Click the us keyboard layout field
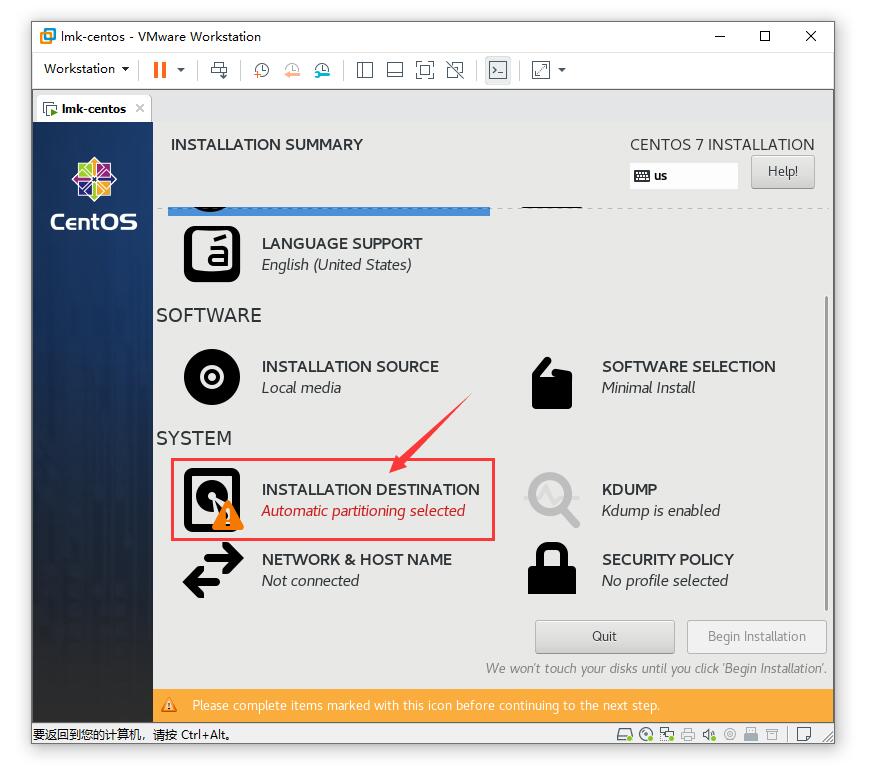 683,176
